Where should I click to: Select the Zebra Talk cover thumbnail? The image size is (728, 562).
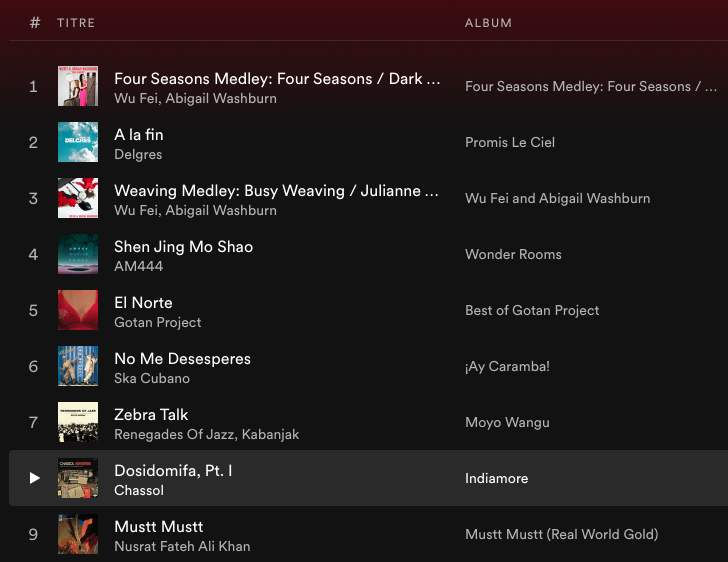point(78,422)
